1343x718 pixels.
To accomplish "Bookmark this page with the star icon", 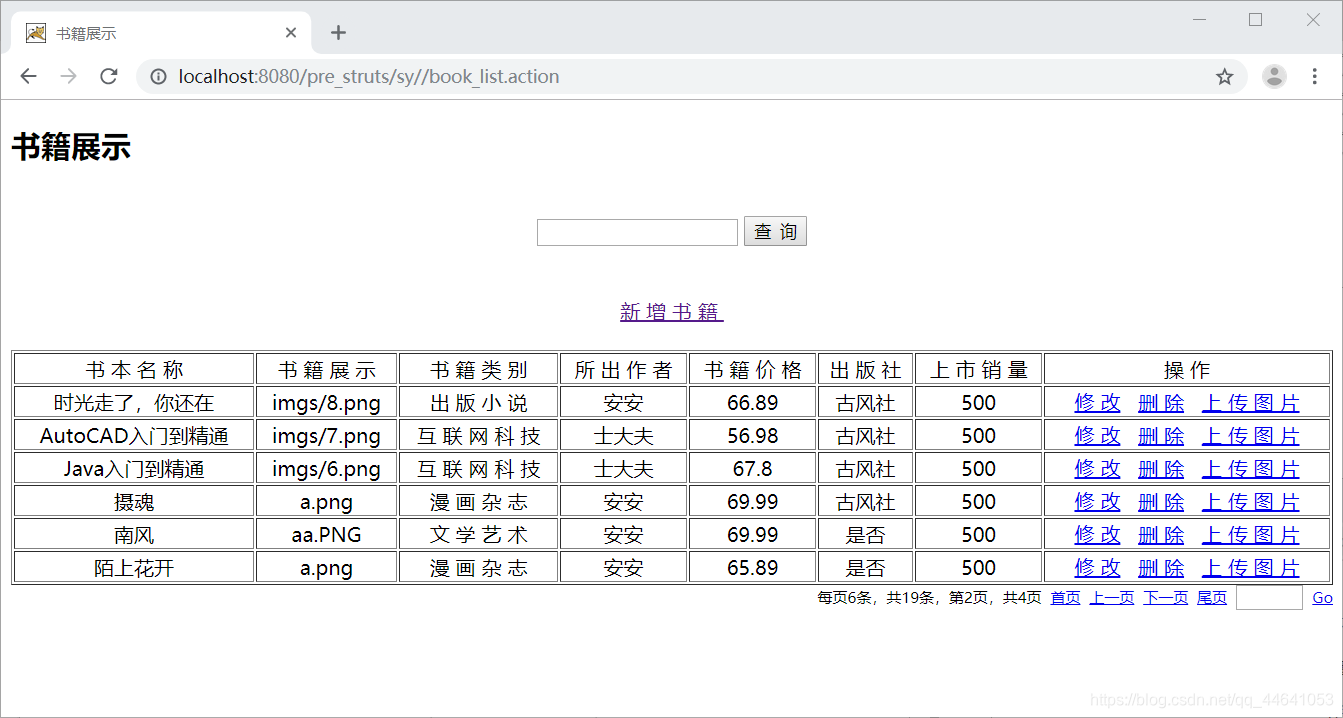I will coord(1224,77).
